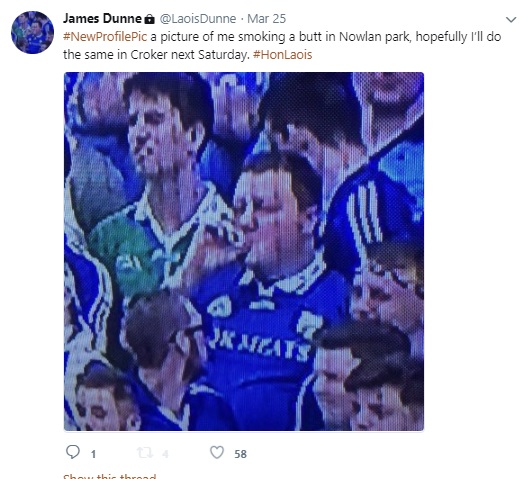The width and height of the screenshot is (529, 479).
Task: Click the like count of 58
Action: [x=241, y=454]
